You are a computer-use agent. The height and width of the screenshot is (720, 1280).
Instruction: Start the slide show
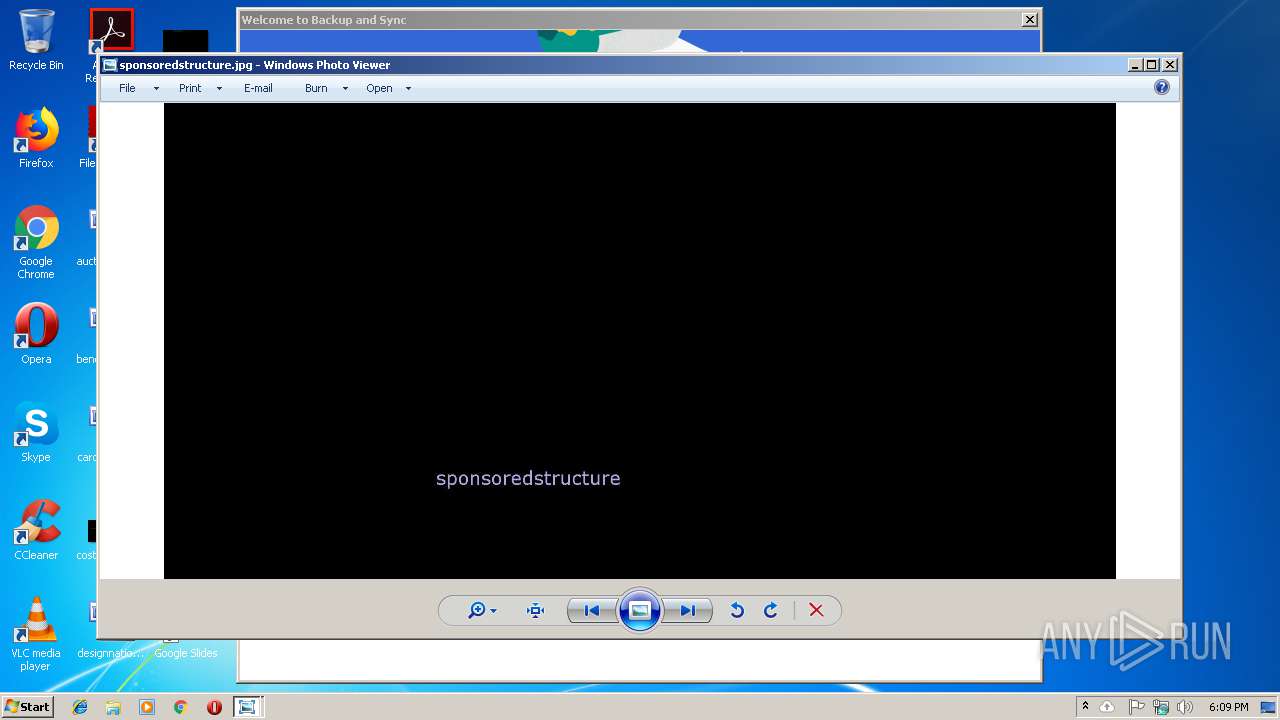pyautogui.click(x=640, y=610)
